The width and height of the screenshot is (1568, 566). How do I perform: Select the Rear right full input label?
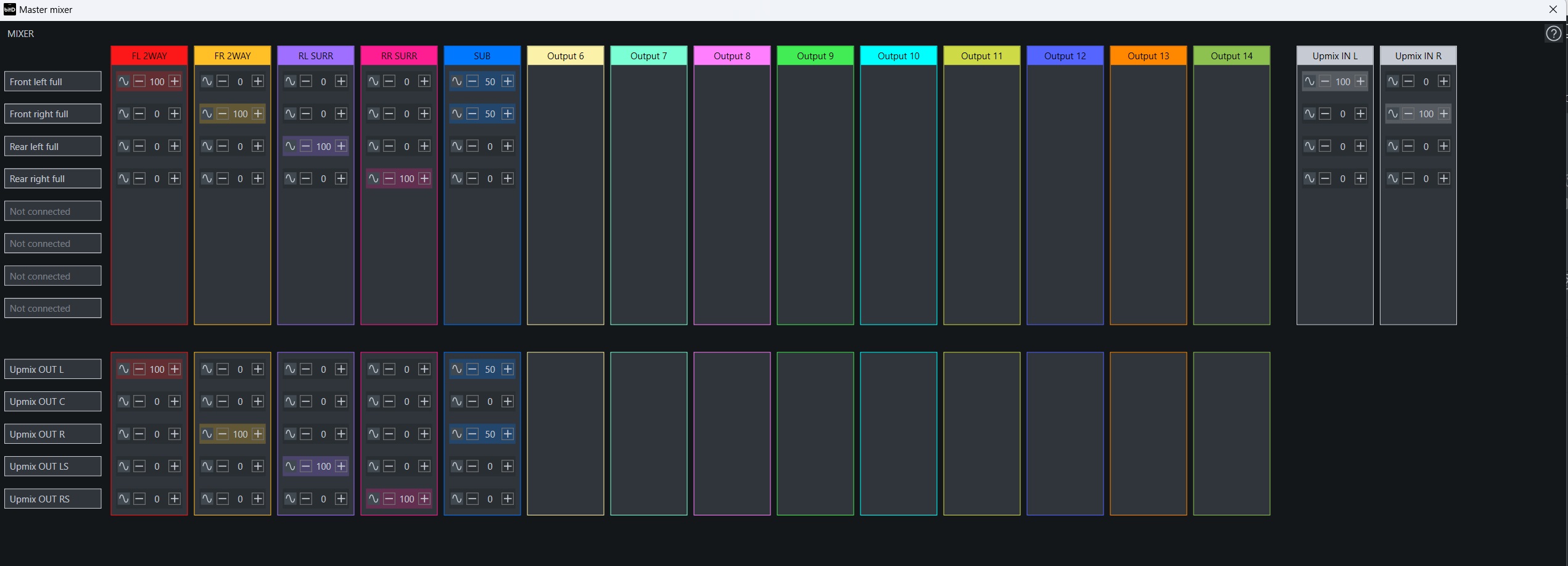click(x=53, y=178)
